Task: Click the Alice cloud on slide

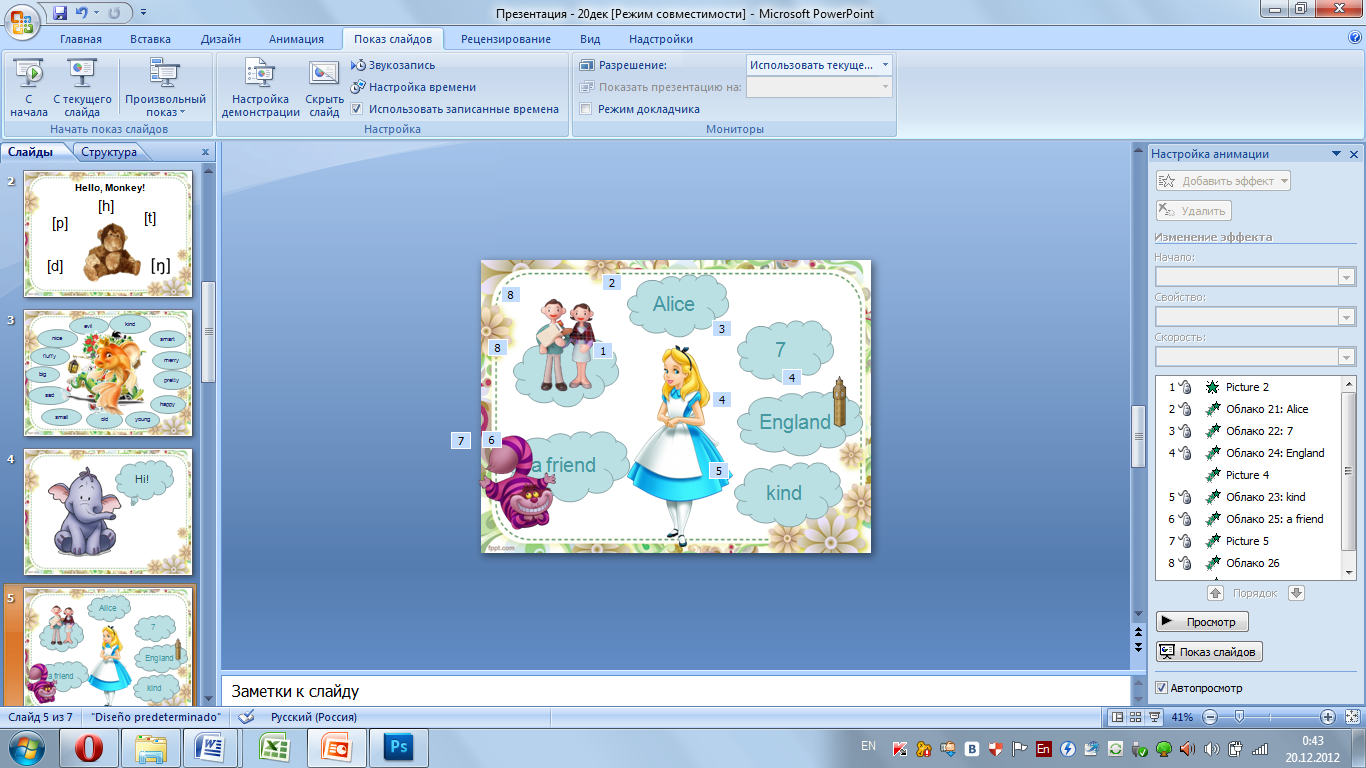Action: point(677,304)
